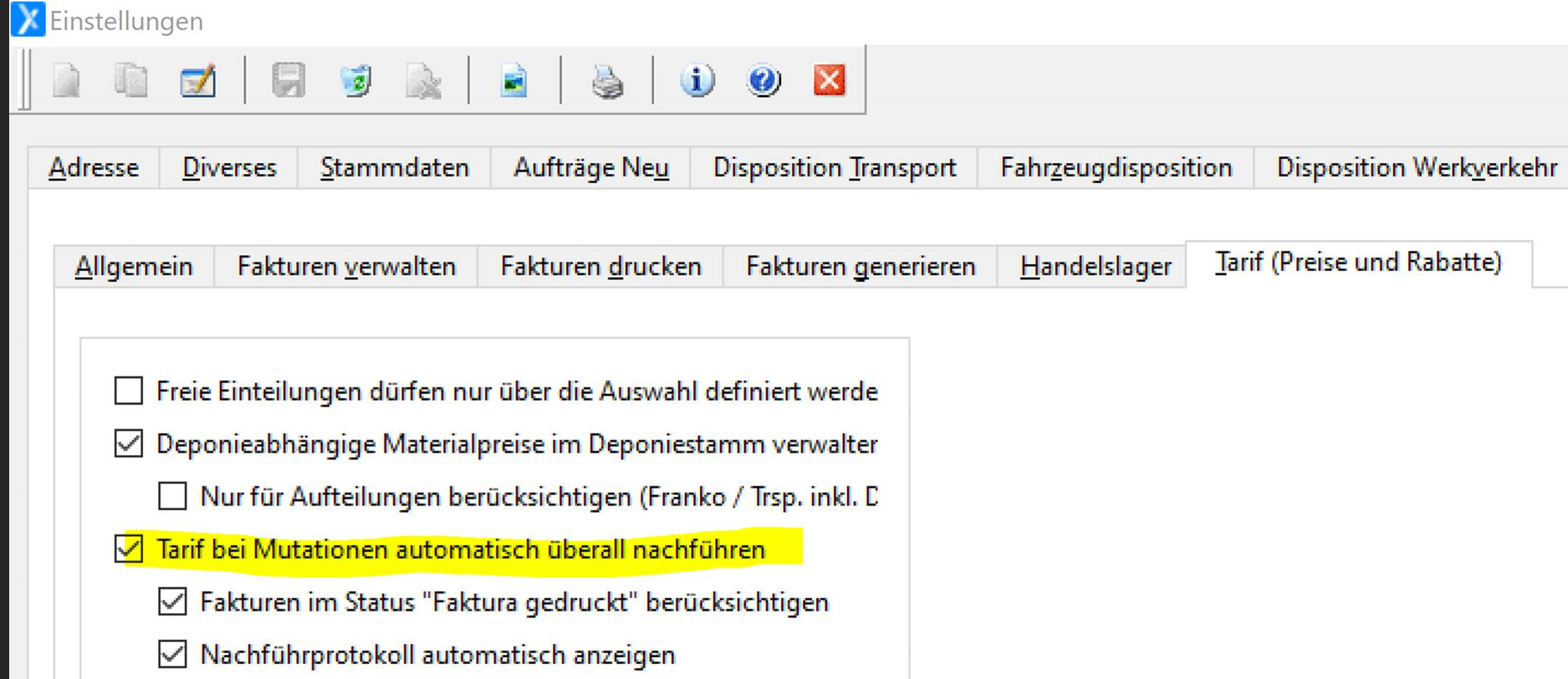The height and width of the screenshot is (679, 1568).
Task: Click the copy documents icon
Action: click(x=130, y=81)
